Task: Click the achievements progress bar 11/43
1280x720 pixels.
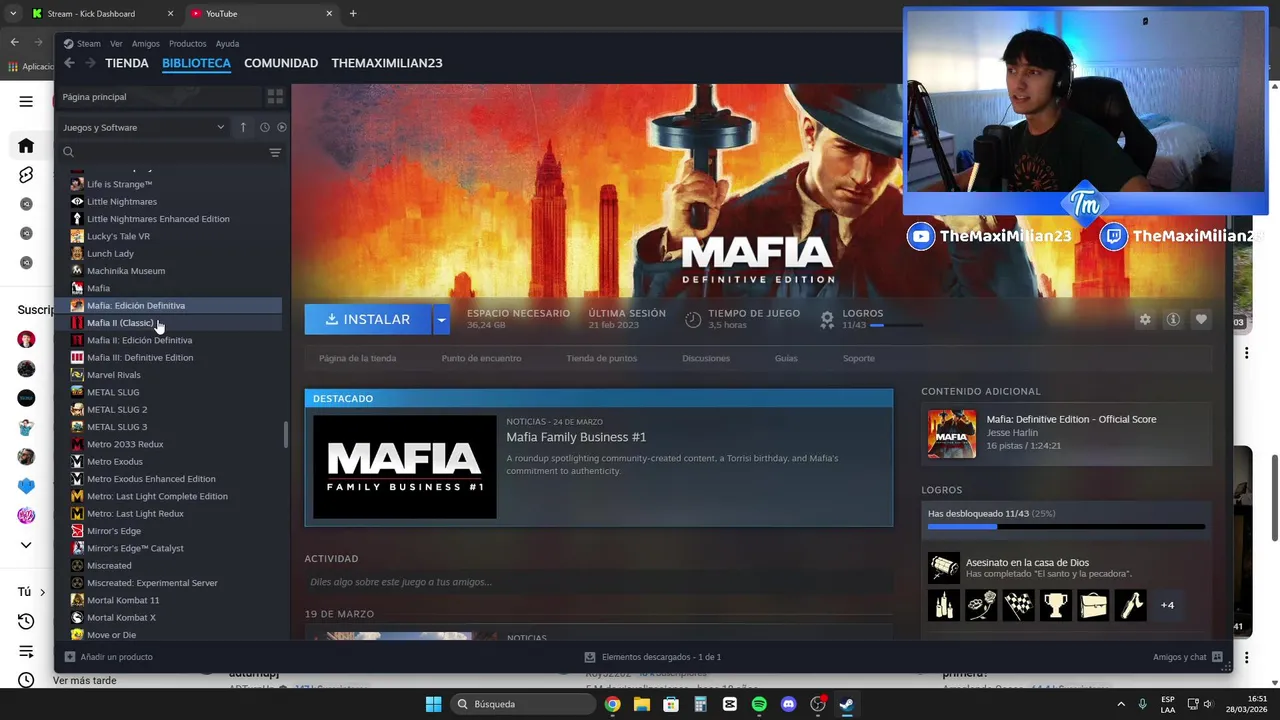Action: 1066,526
